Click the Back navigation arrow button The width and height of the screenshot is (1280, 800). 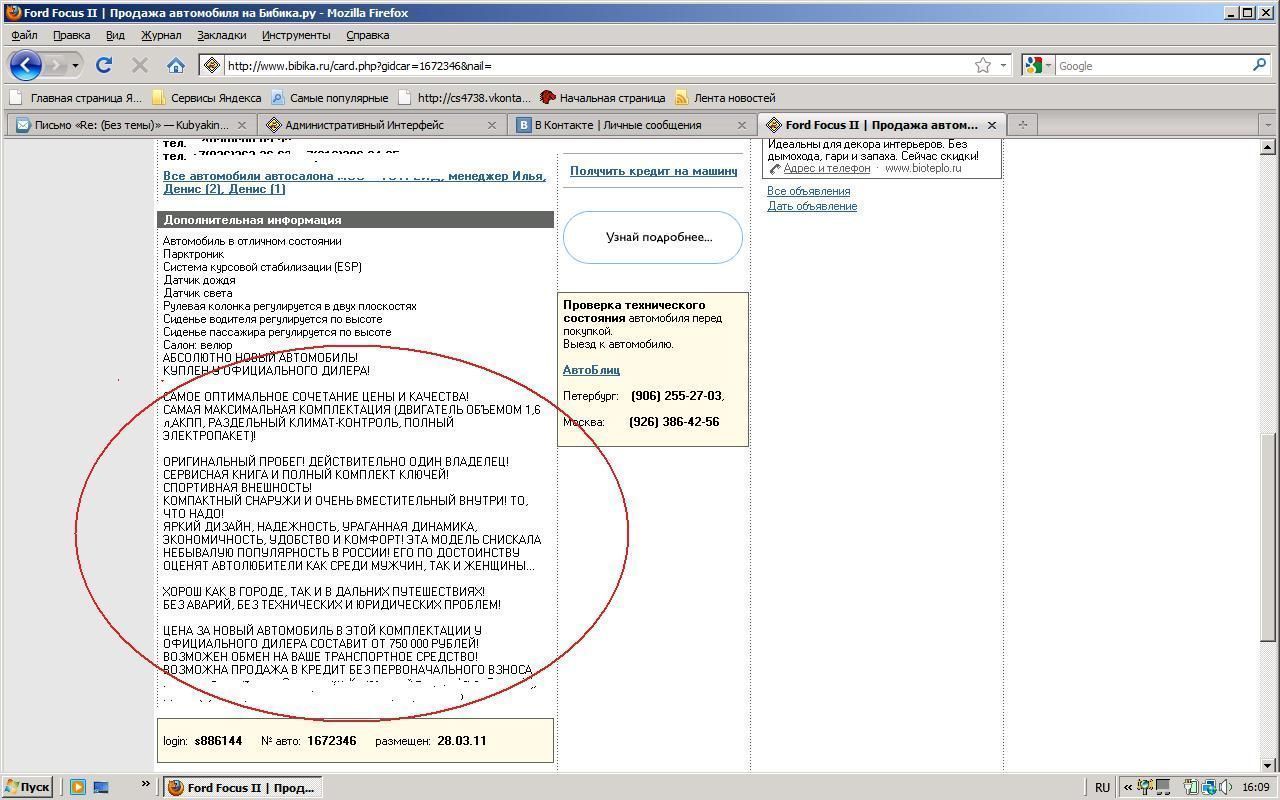[x=26, y=66]
